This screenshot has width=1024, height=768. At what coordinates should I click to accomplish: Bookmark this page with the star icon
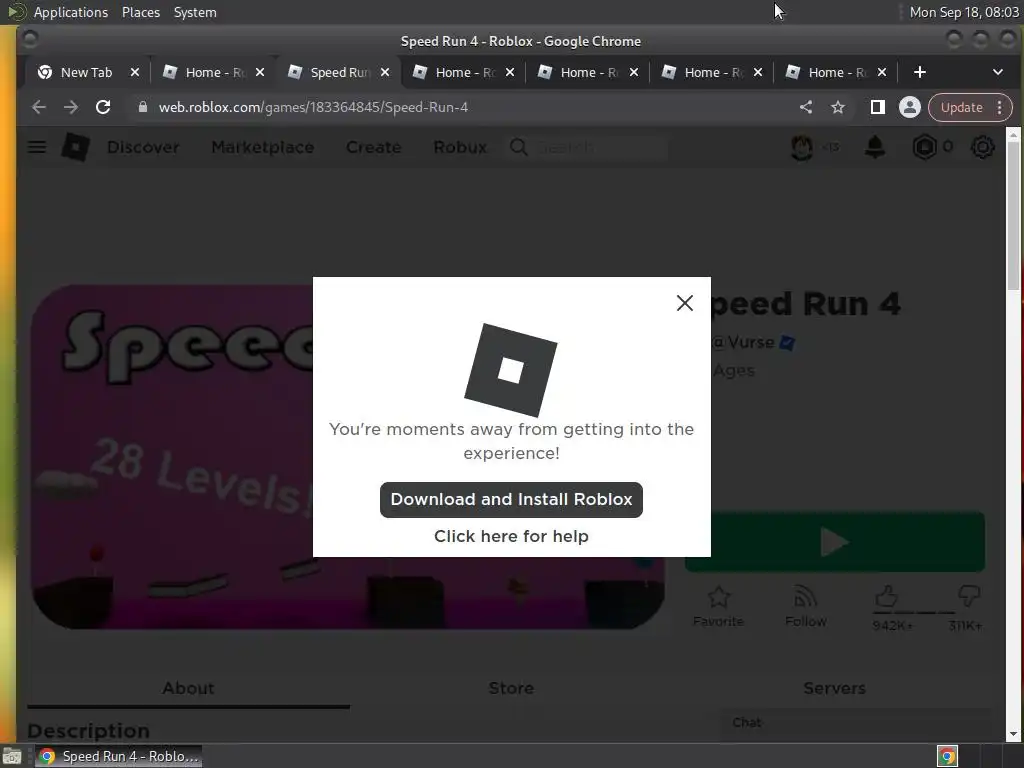838,107
